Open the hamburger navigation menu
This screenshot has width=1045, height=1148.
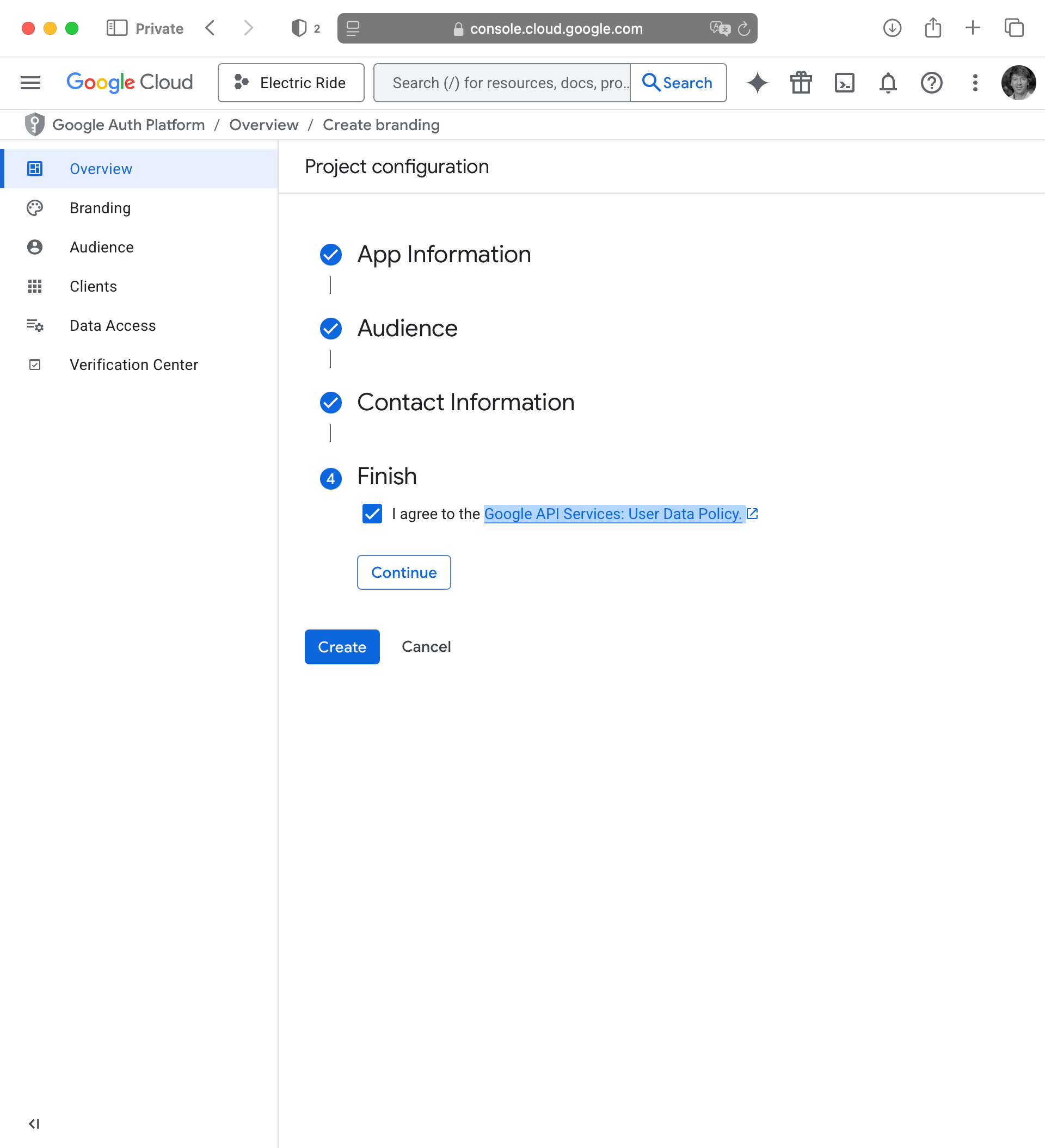coord(30,83)
